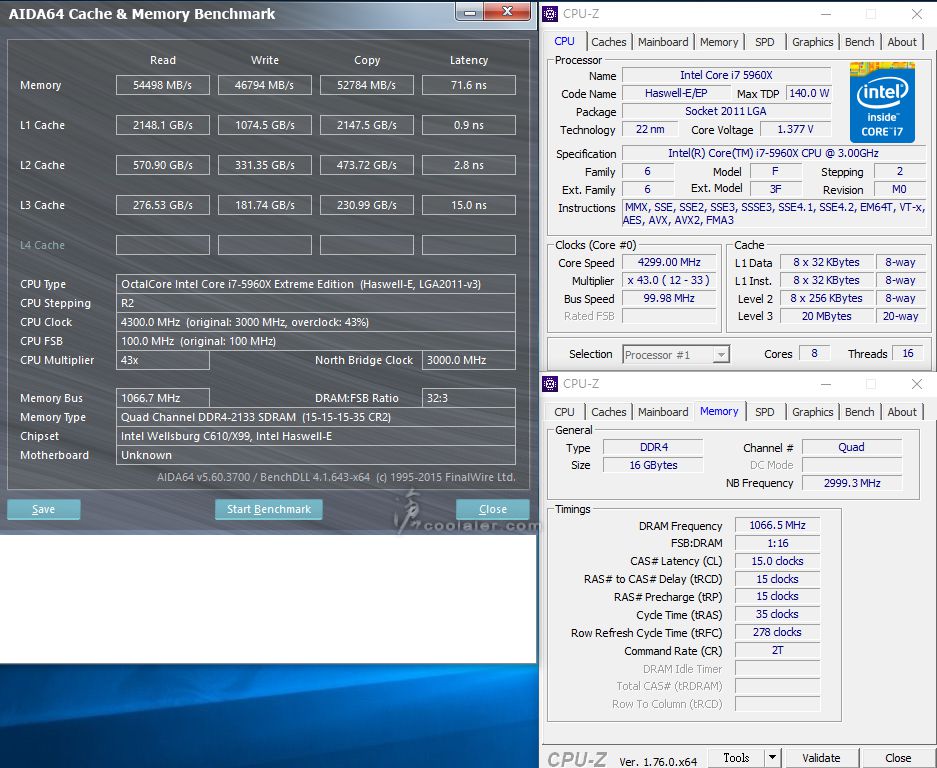Click Code Name field Haswell-E/EP
937x768 pixels.
(x=676, y=93)
